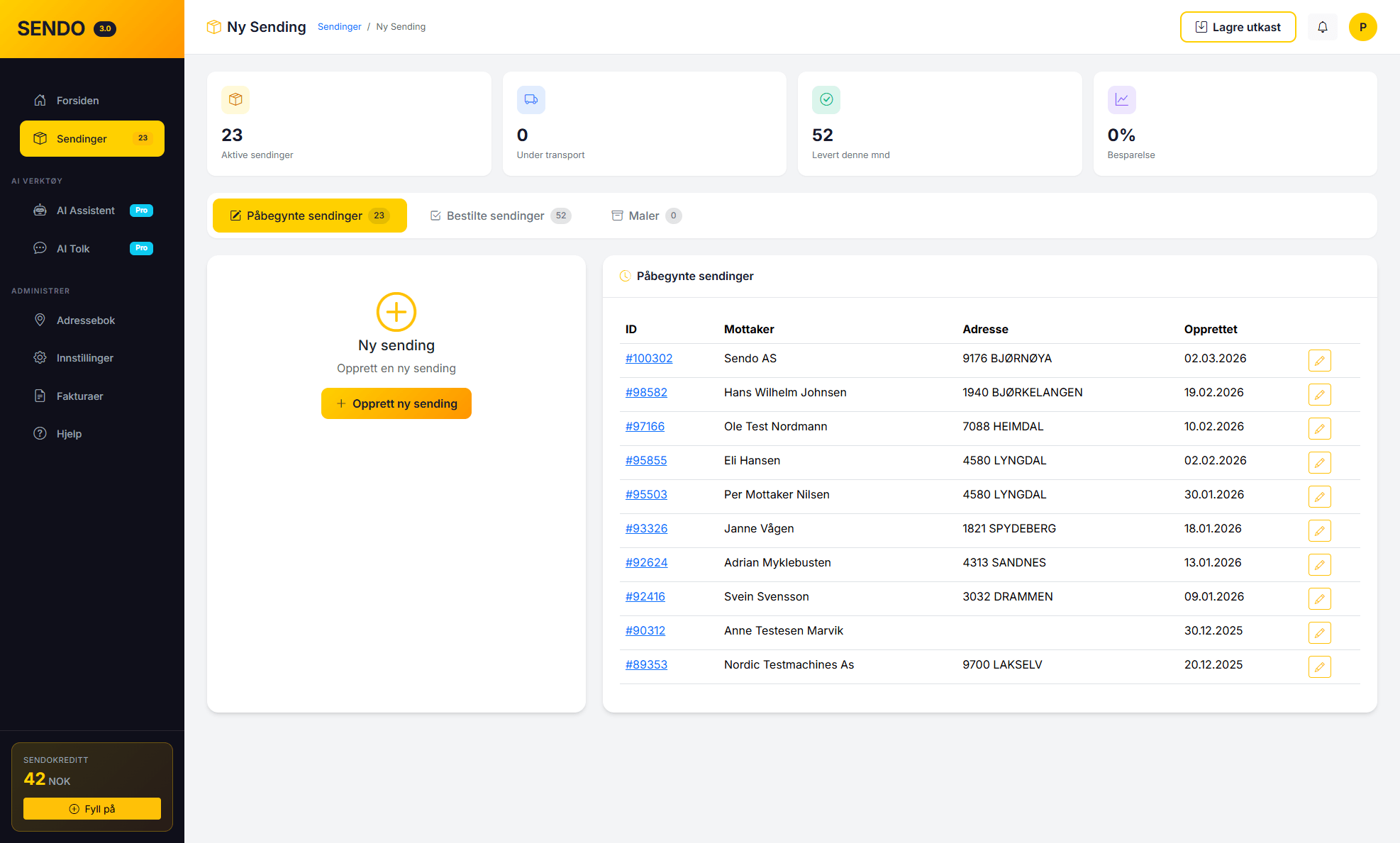This screenshot has height=843, width=1400.
Task: Switch to the Bestilte sendinger tab
Action: 495,216
